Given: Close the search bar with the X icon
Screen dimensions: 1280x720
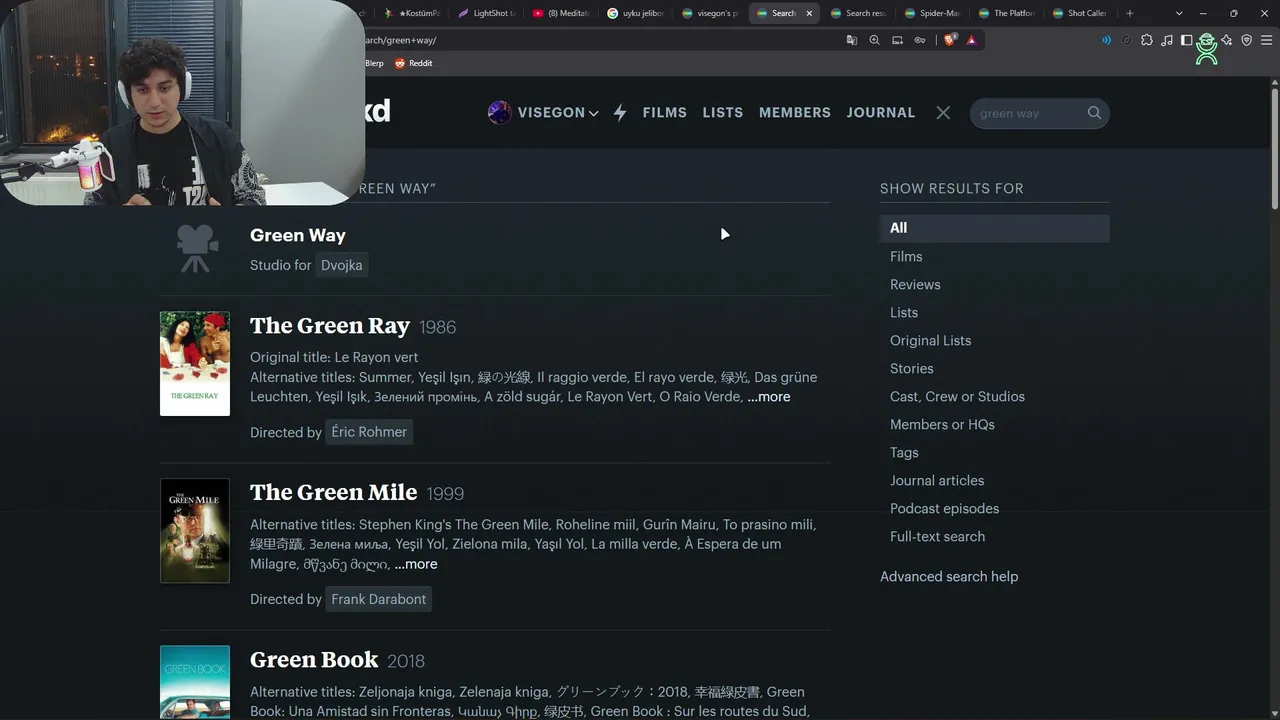Looking at the screenshot, I should [x=943, y=113].
